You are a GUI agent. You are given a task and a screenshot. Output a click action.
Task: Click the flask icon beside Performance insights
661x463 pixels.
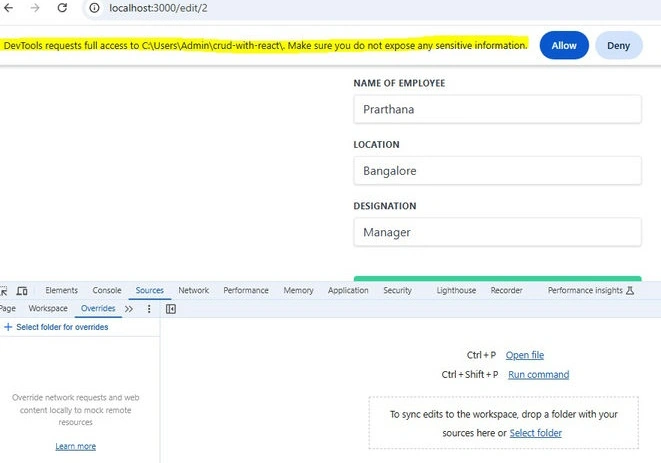[630, 291]
